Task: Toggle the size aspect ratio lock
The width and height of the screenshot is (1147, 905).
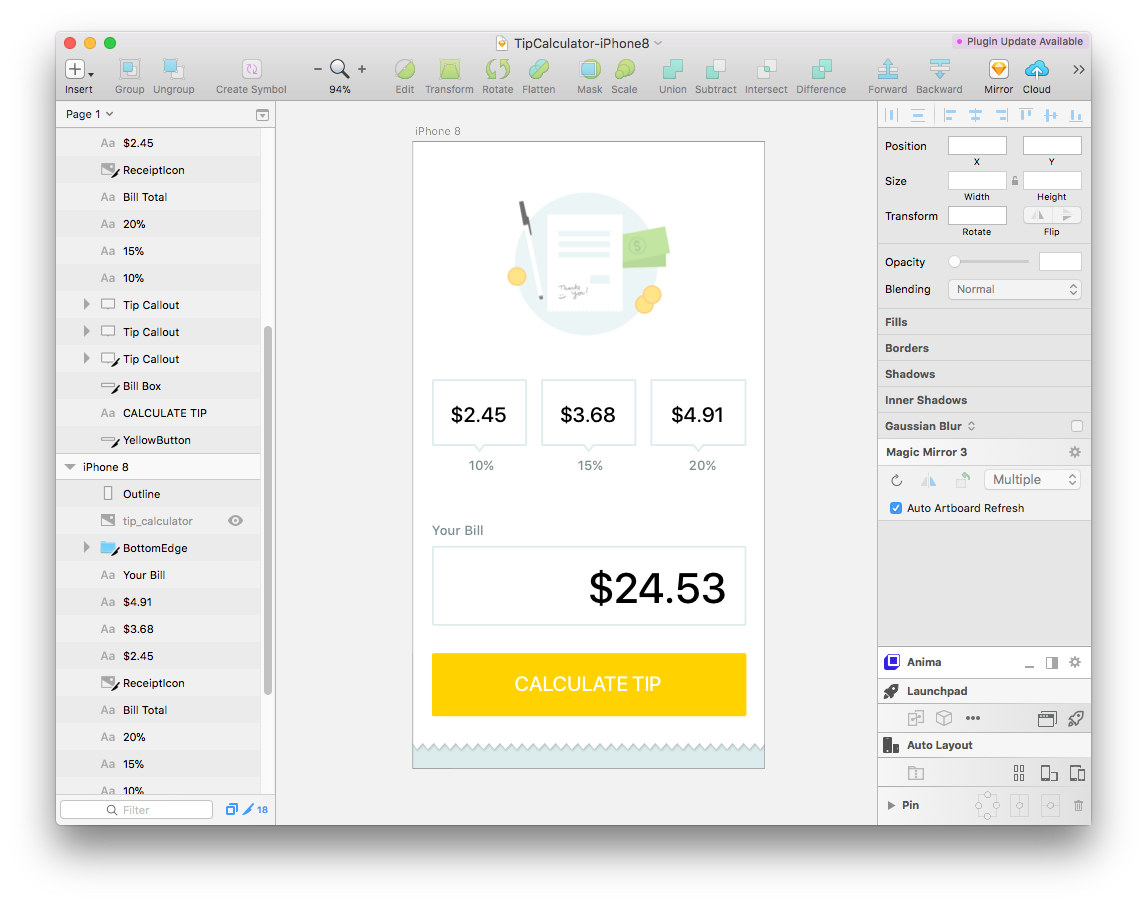Action: 1015,181
